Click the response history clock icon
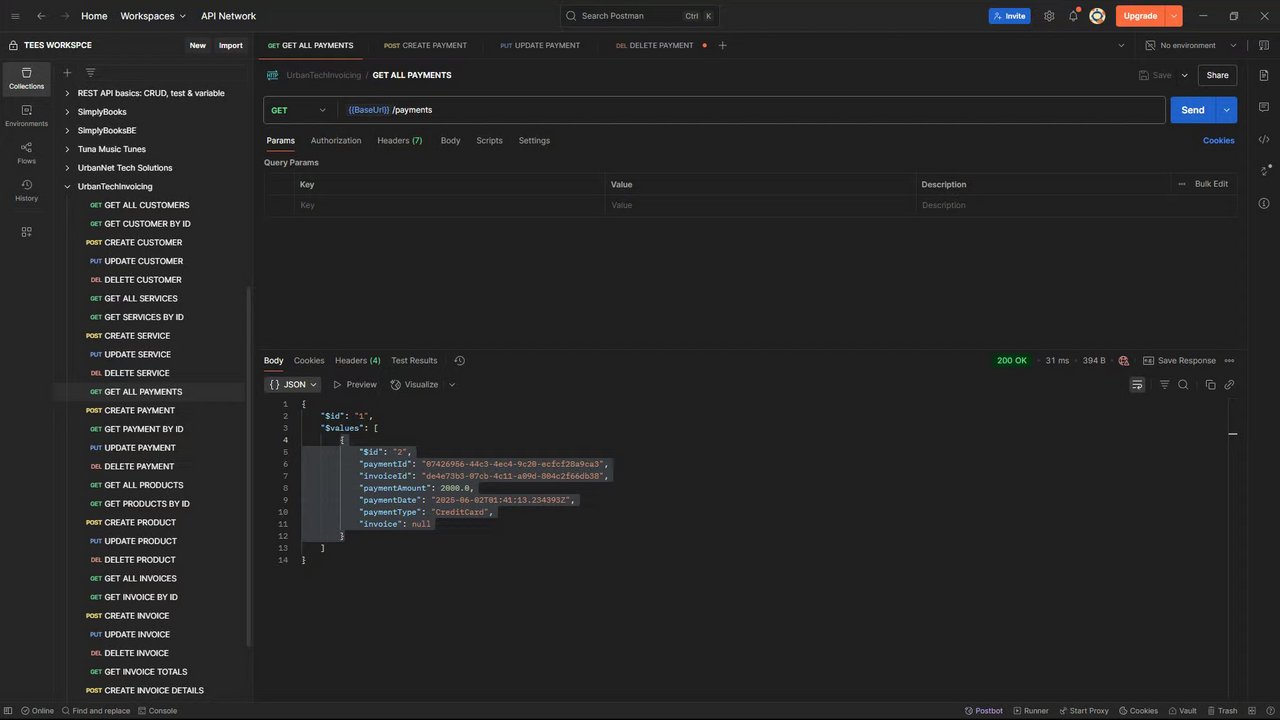This screenshot has width=1280, height=720. 459,361
